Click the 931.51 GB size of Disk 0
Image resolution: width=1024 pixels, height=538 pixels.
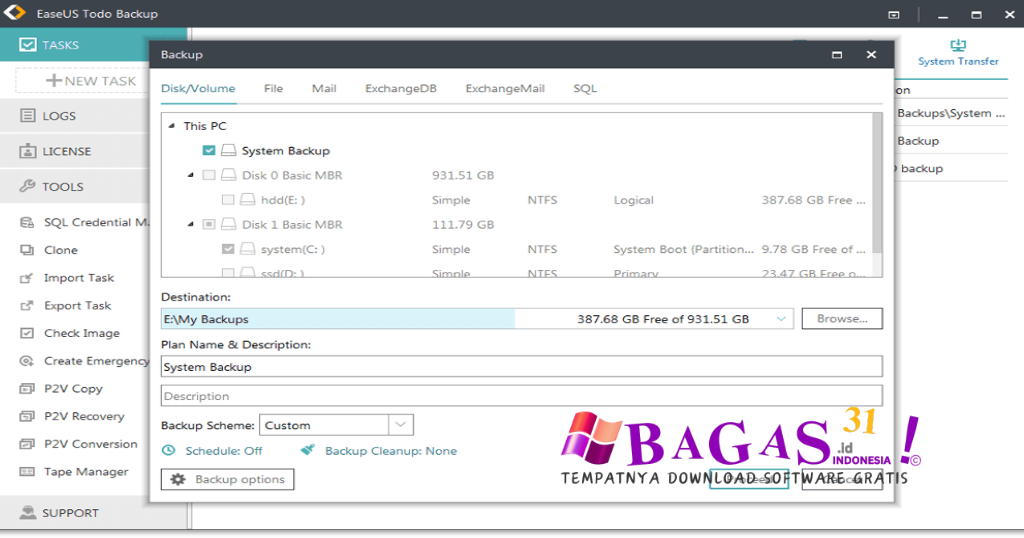(x=463, y=175)
